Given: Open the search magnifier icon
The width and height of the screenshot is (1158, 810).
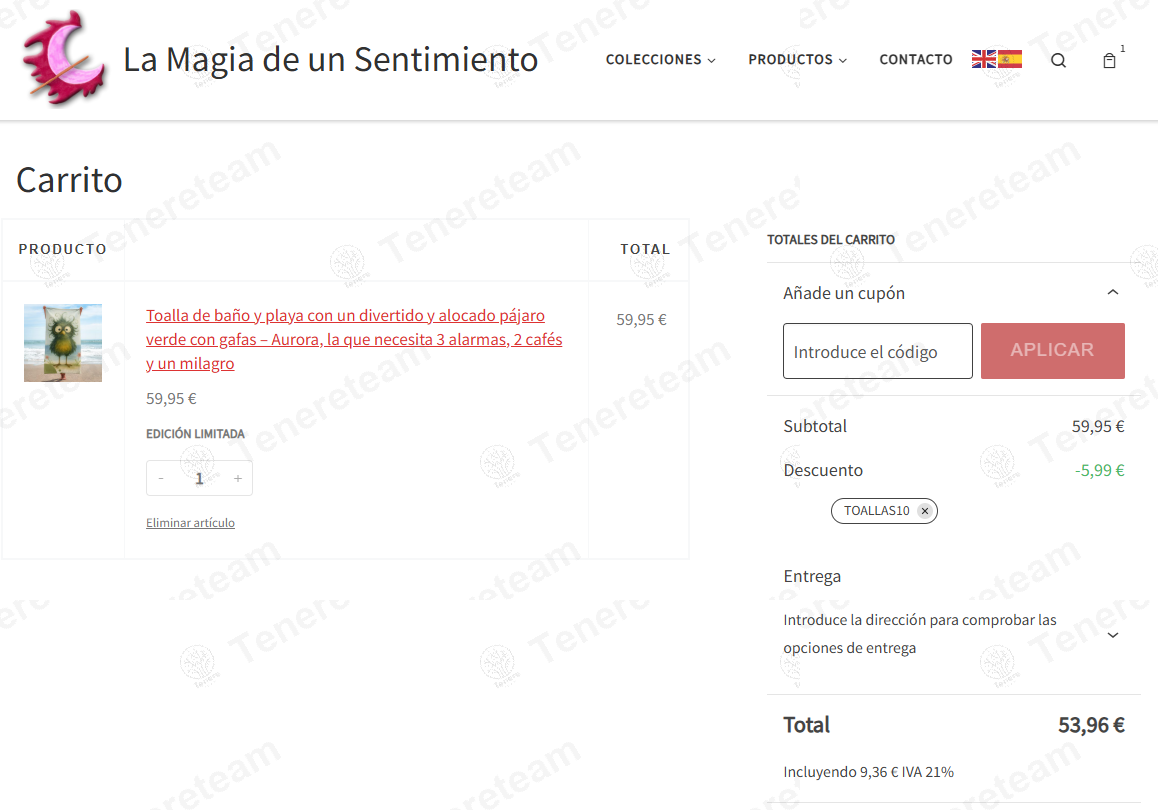Looking at the screenshot, I should tap(1058, 61).
